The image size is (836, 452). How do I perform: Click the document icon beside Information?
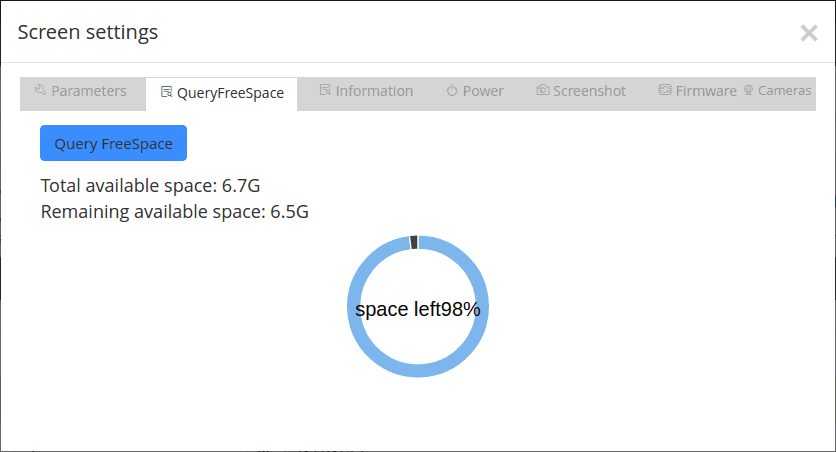[325, 90]
